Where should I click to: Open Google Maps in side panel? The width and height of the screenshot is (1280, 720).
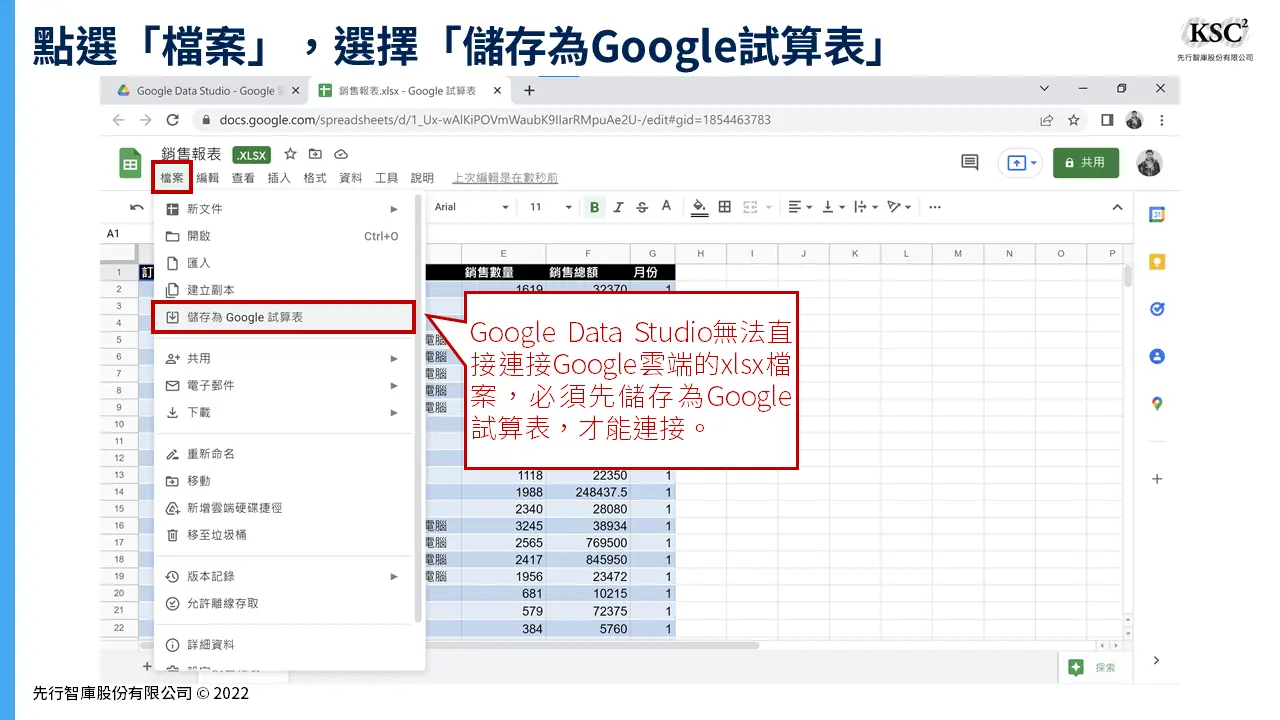click(x=1157, y=404)
